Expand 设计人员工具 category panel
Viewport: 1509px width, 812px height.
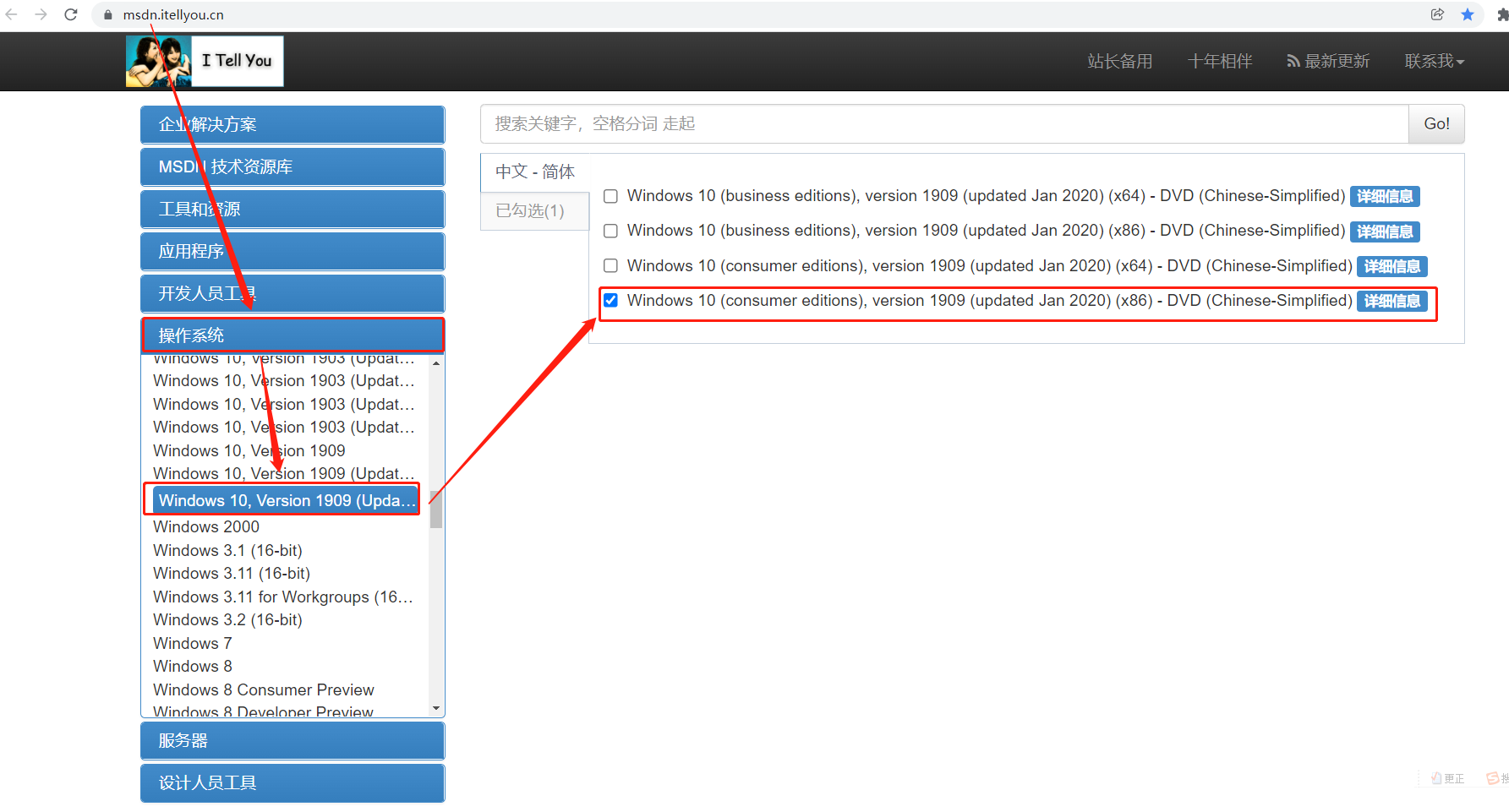click(x=293, y=782)
